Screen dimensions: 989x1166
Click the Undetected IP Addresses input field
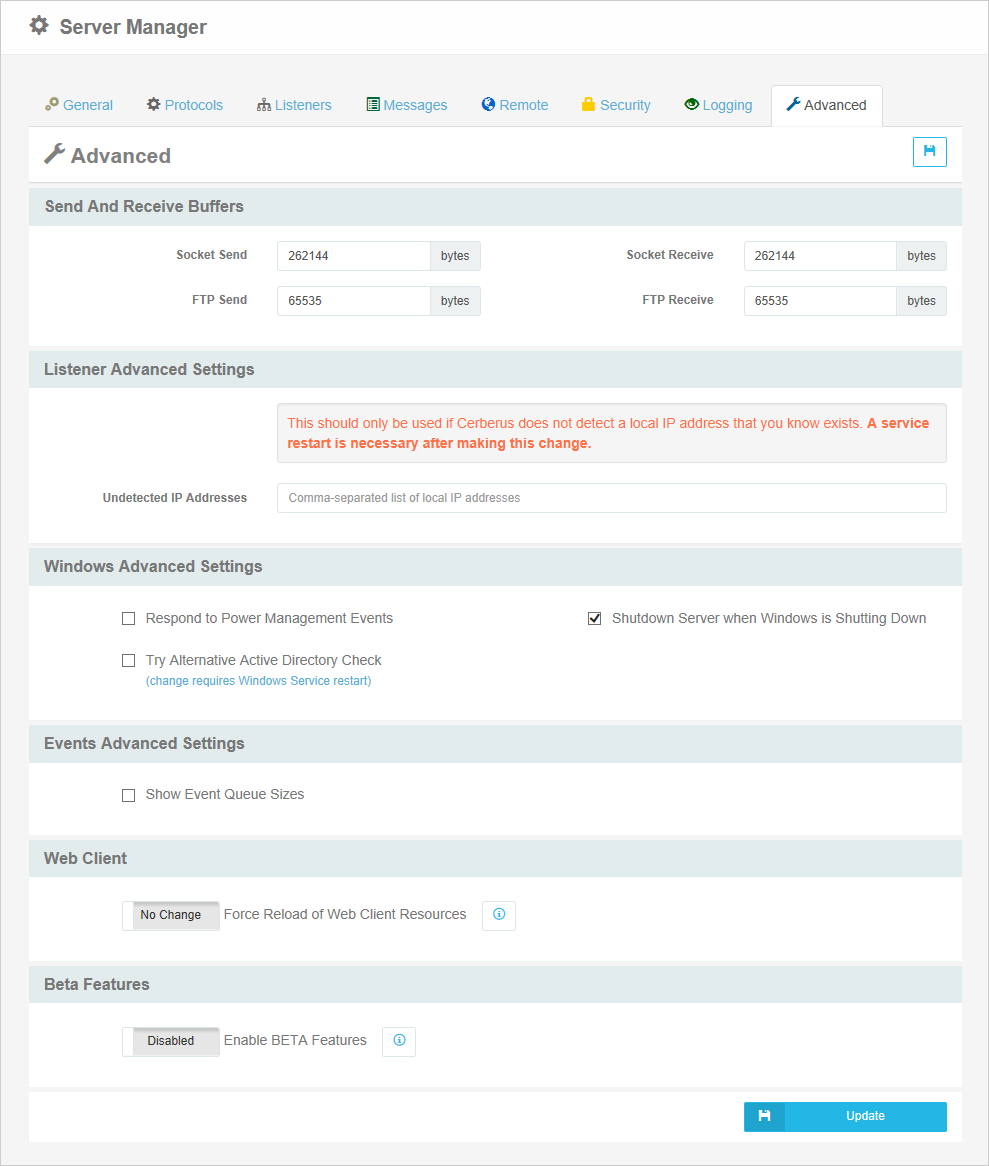611,497
